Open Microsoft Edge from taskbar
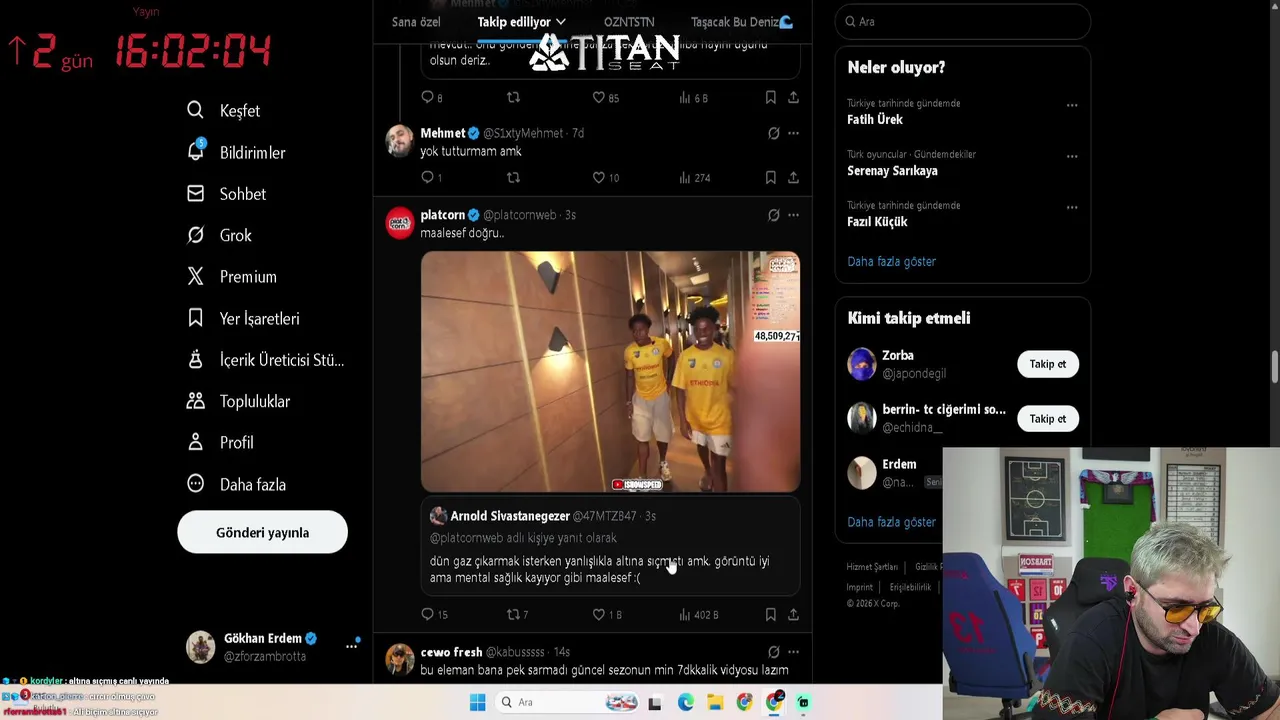Screen dimensions: 1280x720 (x=685, y=703)
